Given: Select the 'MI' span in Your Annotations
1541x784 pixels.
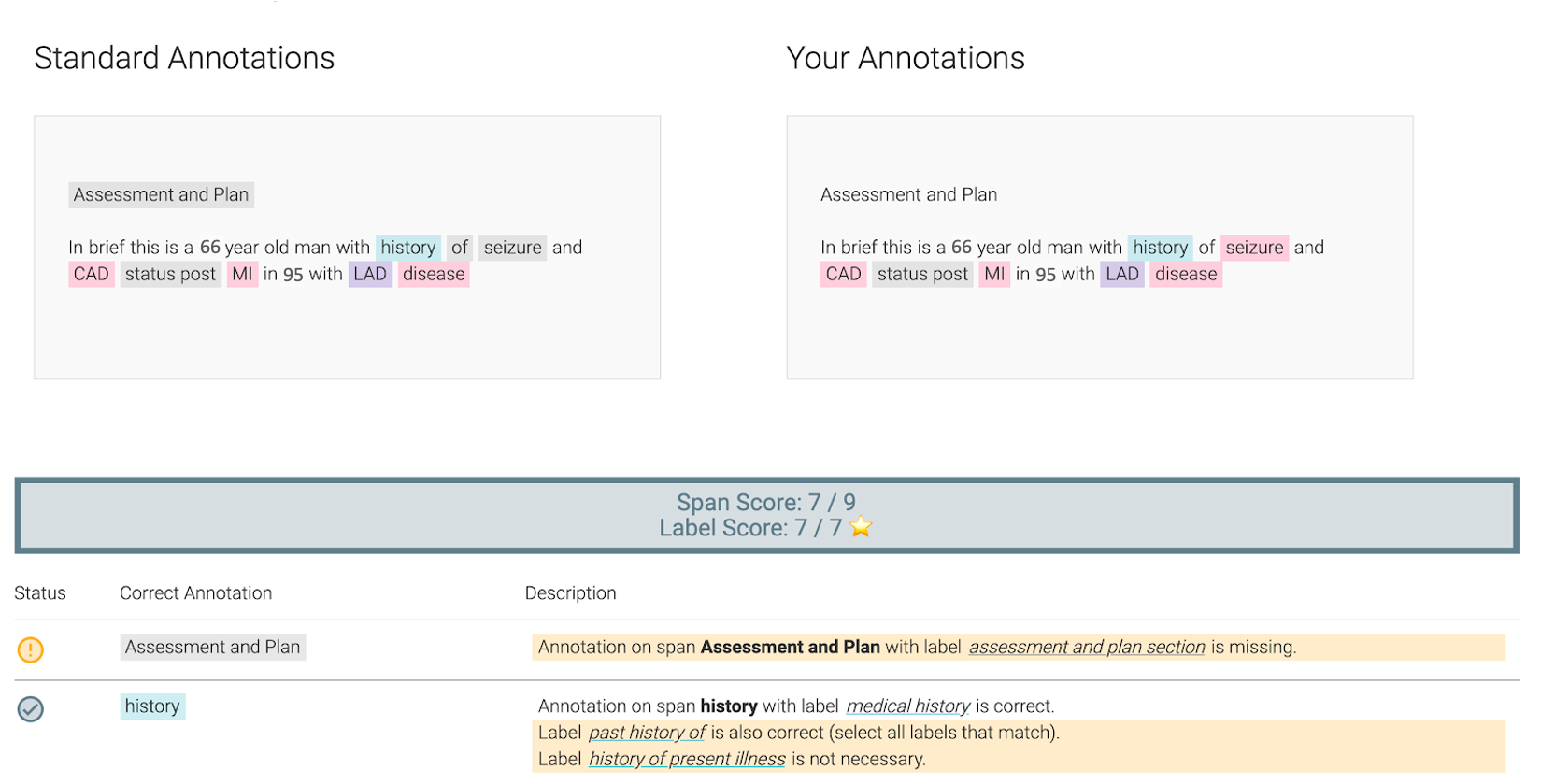Looking at the screenshot, I should coord(994,274).
